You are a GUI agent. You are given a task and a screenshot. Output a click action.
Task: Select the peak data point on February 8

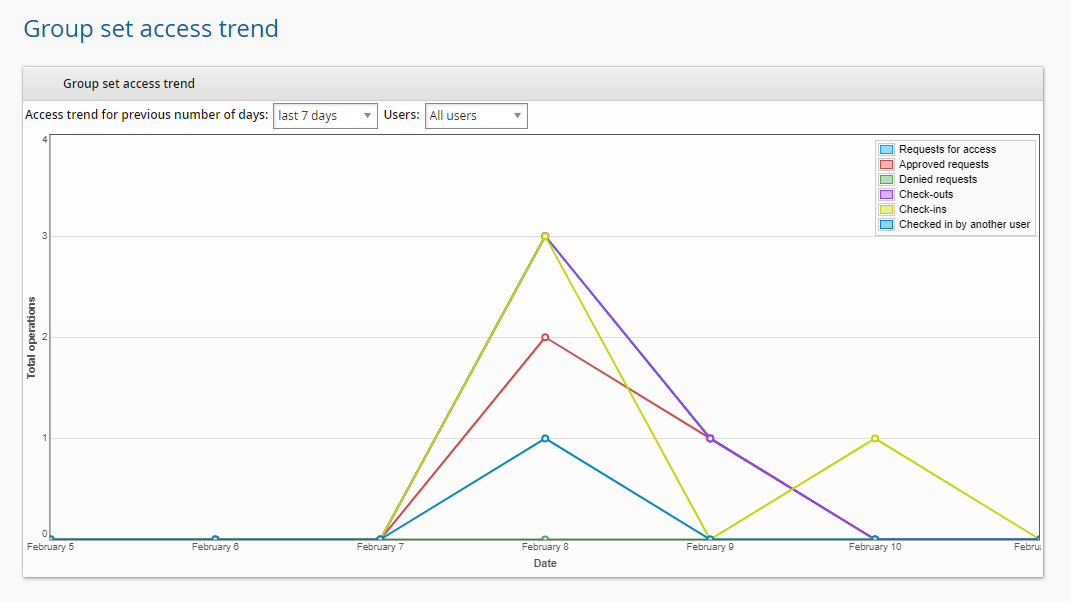click(545, 236)
